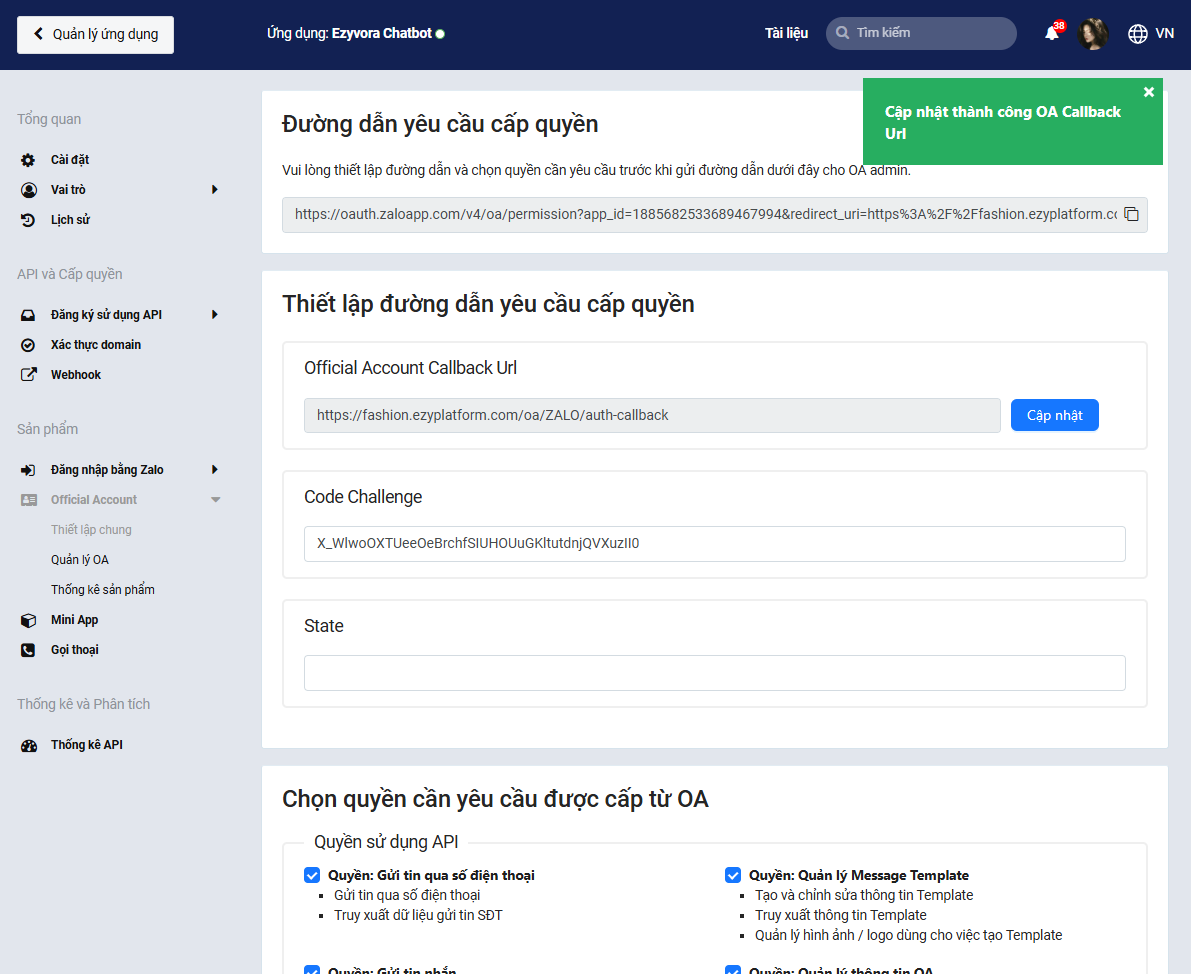Switch language via the VN label
1191x974 pixels.
[x=1164, y=33]
